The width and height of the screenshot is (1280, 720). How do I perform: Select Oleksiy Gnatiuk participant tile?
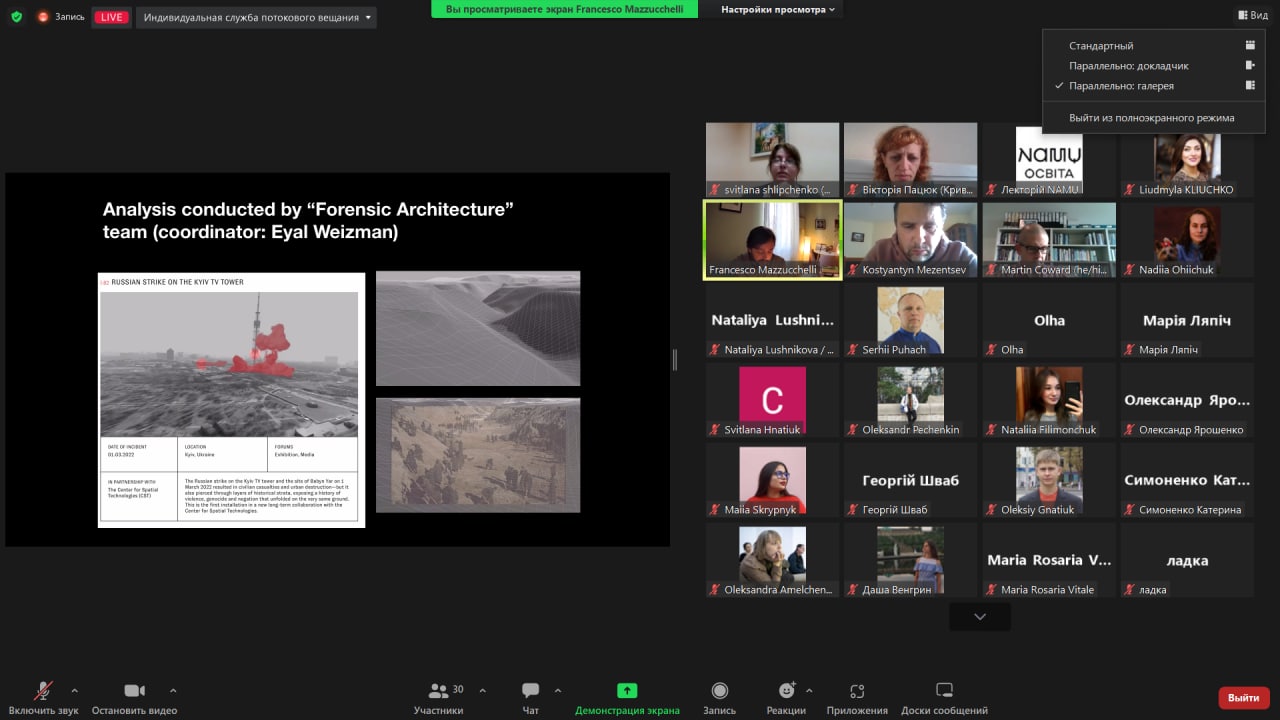pos(1049,480)
